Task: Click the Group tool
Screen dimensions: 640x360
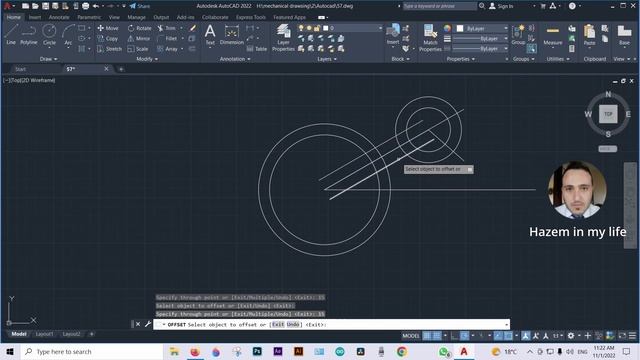Action: (518, 34)
